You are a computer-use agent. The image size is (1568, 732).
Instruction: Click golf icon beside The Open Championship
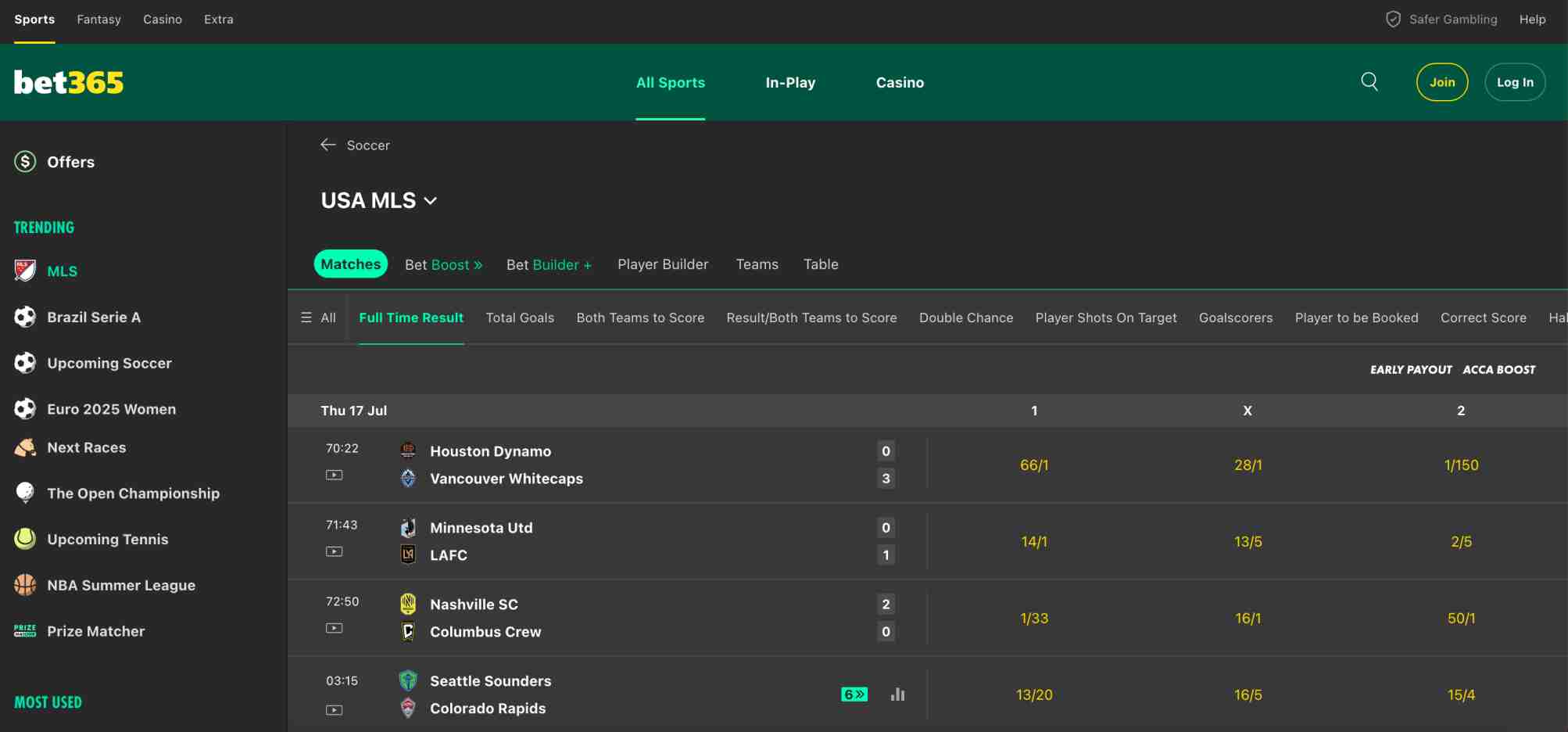tap(25, 493)
